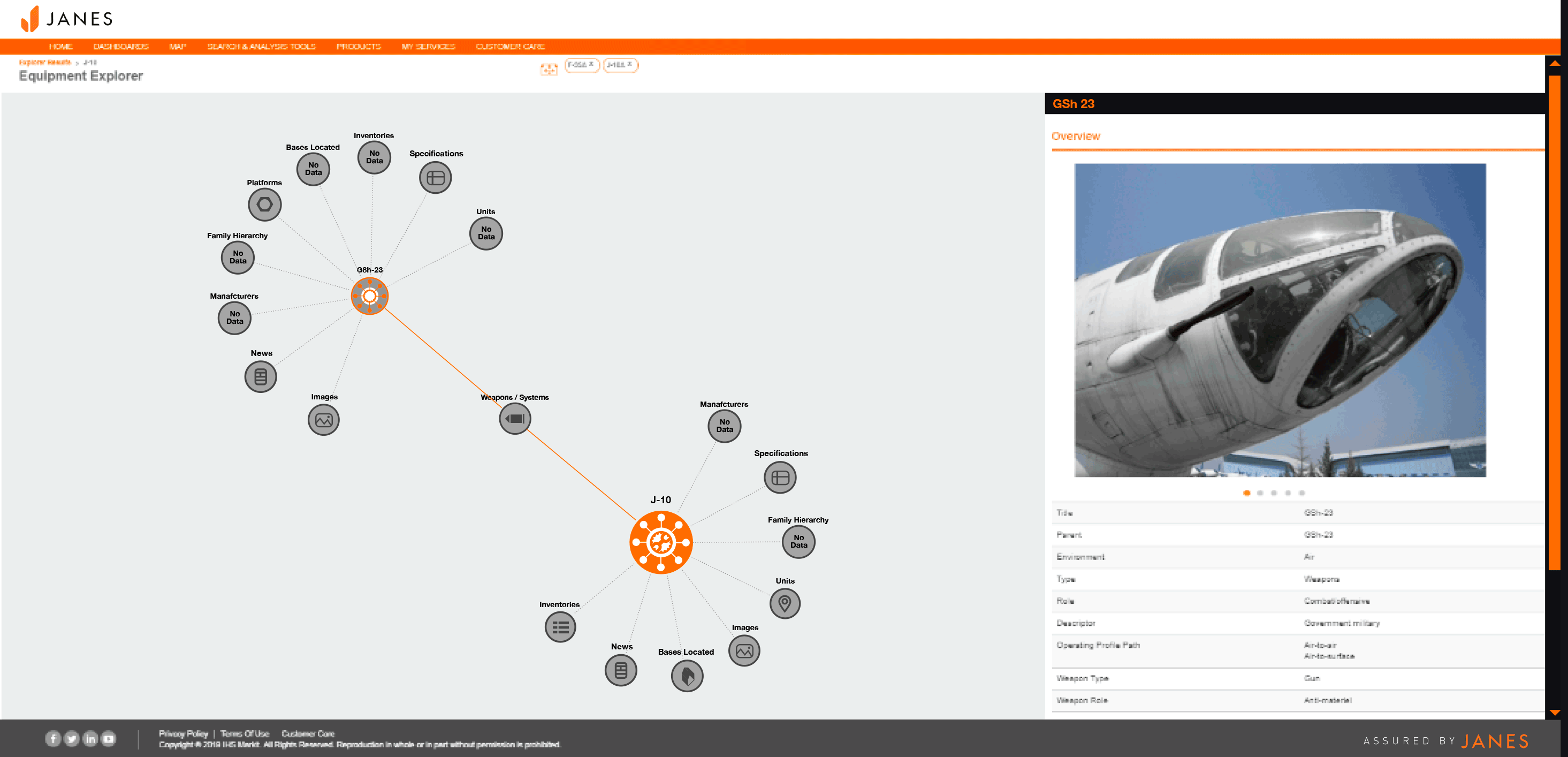Show third image via carousel dot
Image resolution: width=1568 pixels, height=757 pixels.
click(1274, 493)
